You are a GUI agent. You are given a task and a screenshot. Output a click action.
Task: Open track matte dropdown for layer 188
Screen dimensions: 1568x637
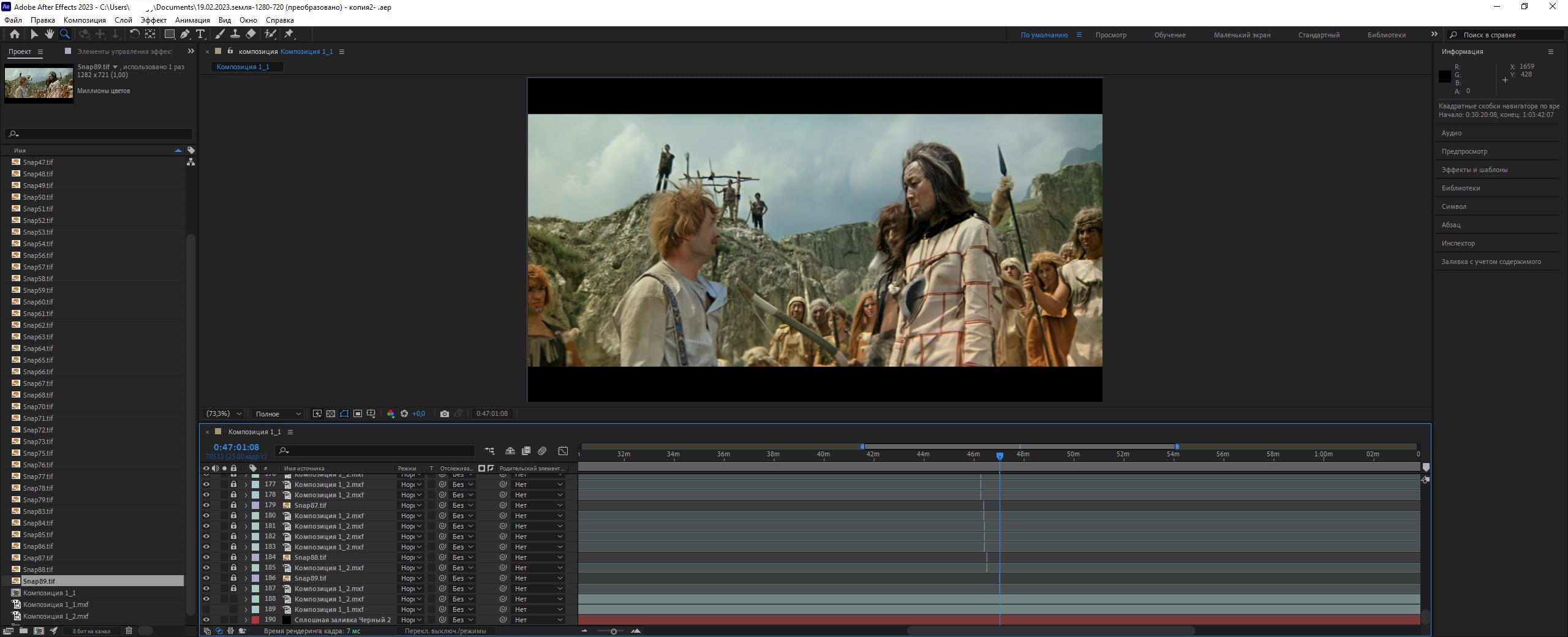coord(462,599)
